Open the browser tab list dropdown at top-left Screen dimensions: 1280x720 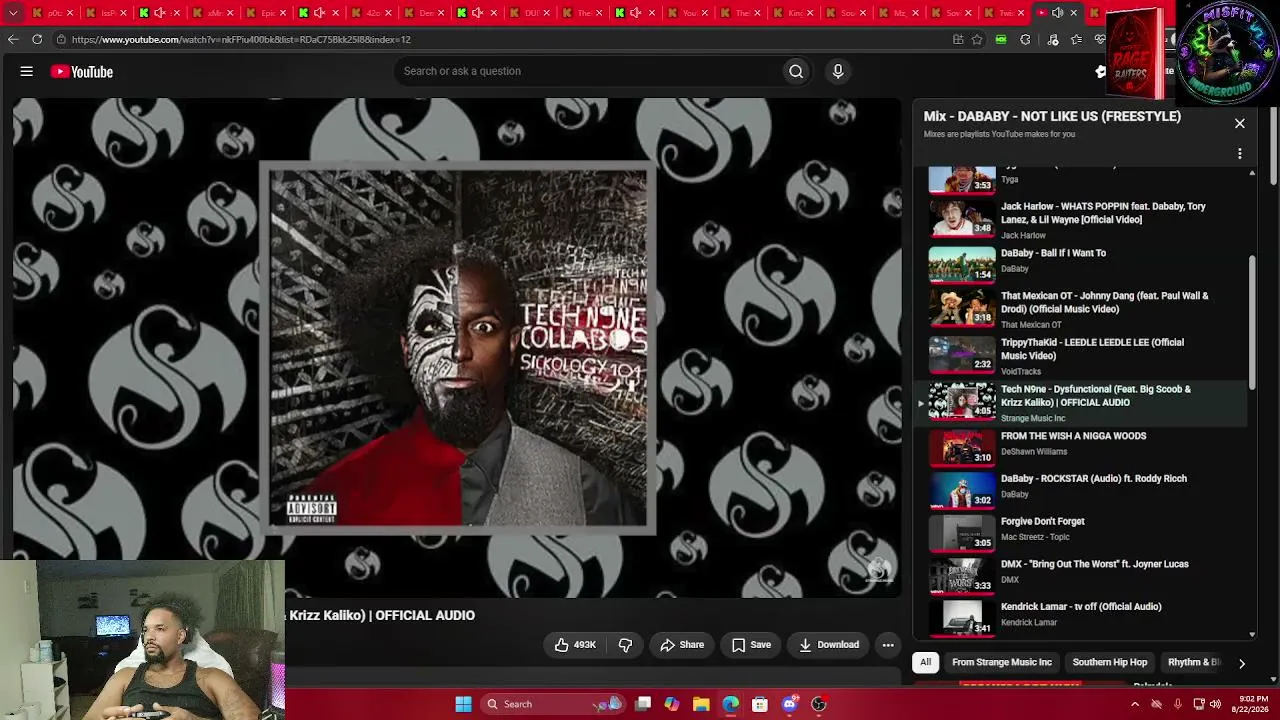coord(13,13)
